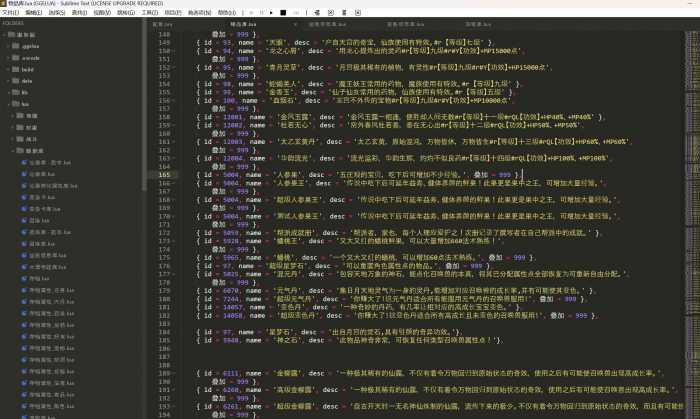
Task: Click the name '人参果' on line 165
Action: [286, 175]
